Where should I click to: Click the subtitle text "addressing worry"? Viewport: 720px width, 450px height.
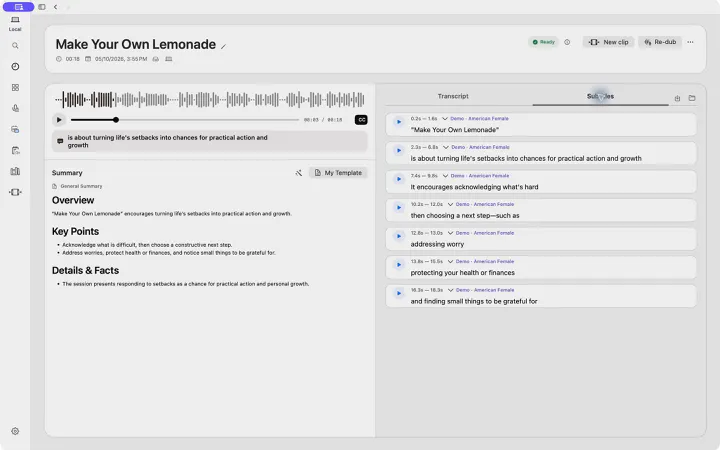point(437,244)
